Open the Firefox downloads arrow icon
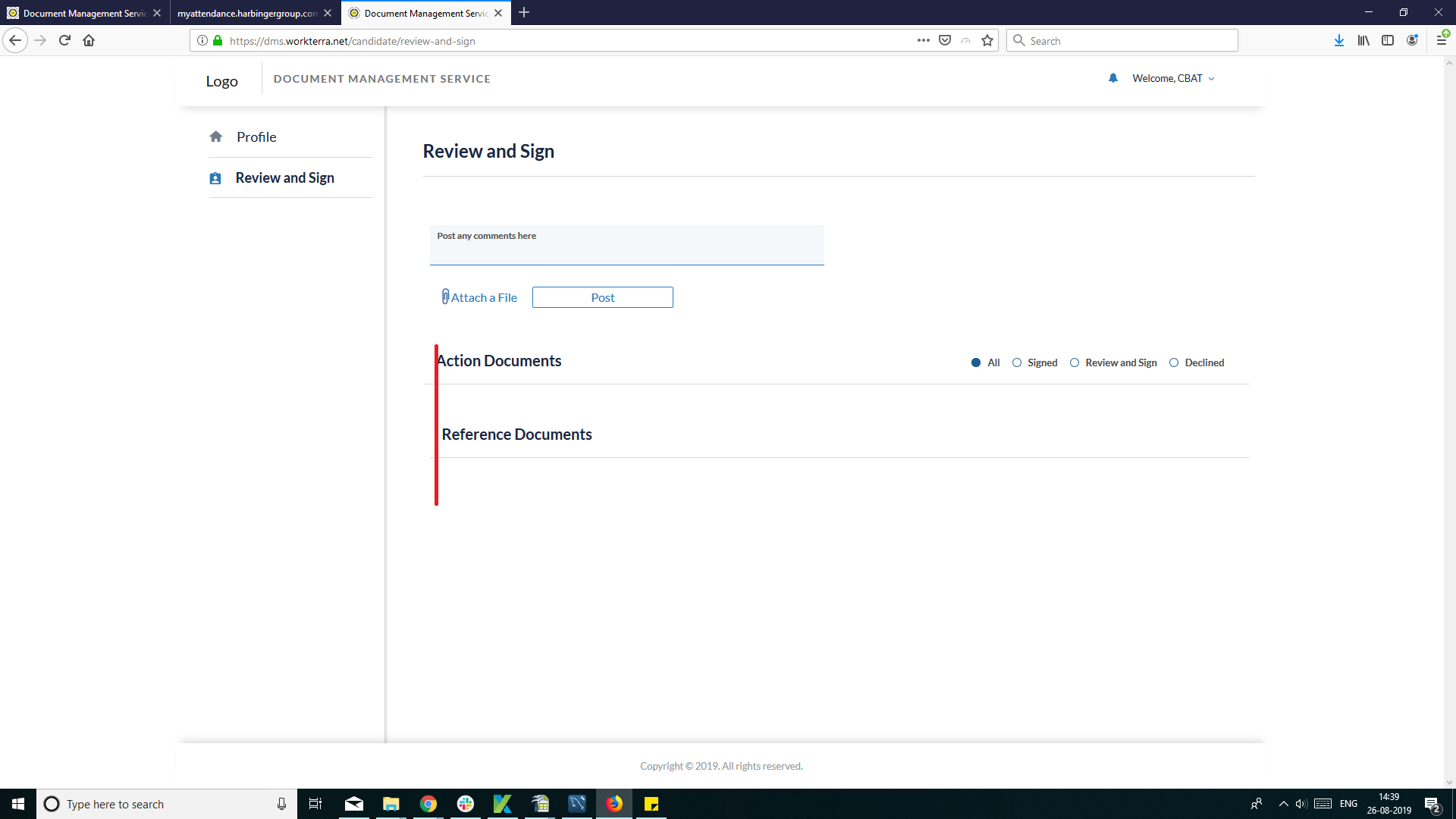The image size is (1456, 819). point(1338,41)
